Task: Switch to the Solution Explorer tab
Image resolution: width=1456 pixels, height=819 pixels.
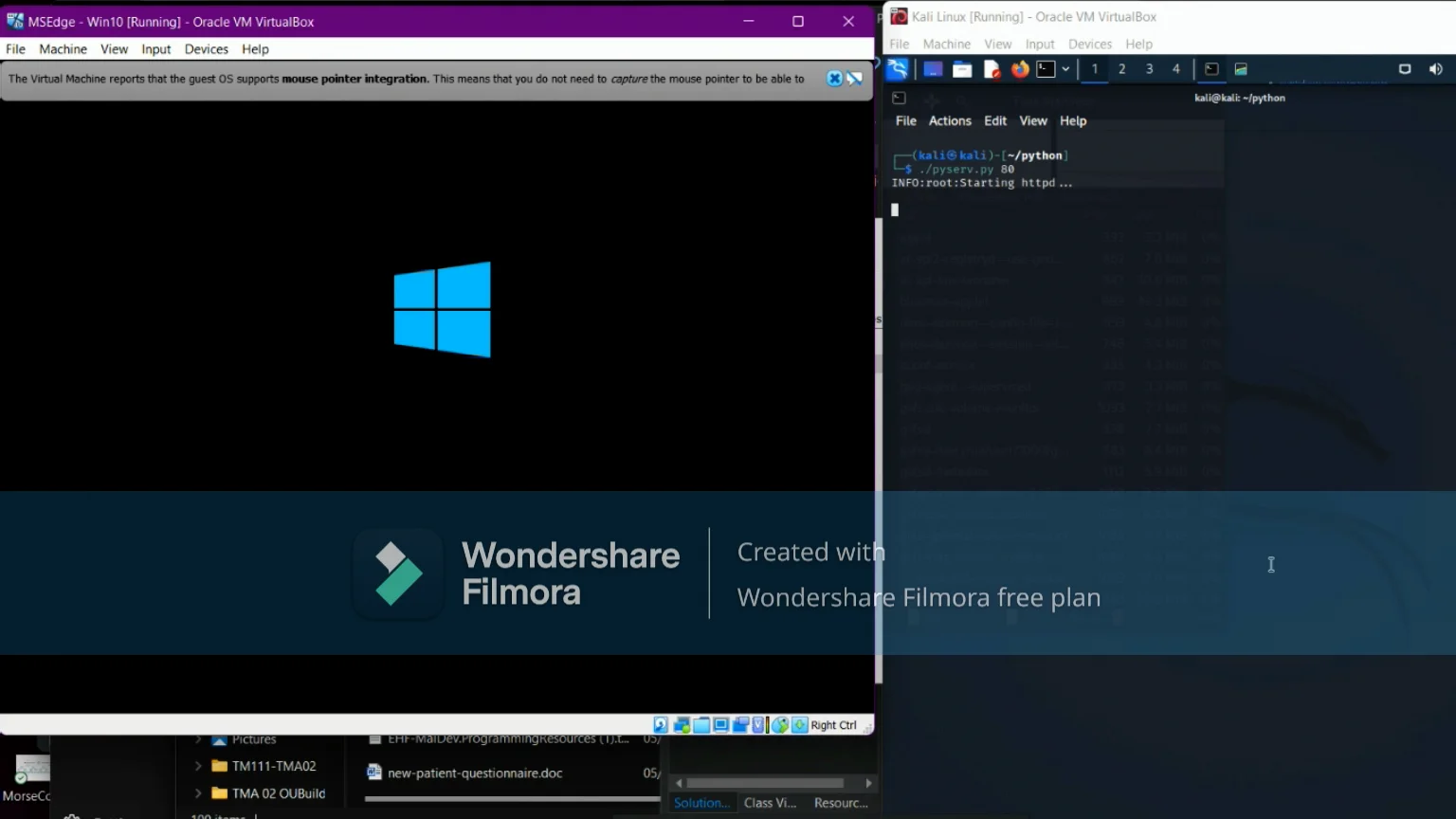Action: click(701, 803)
